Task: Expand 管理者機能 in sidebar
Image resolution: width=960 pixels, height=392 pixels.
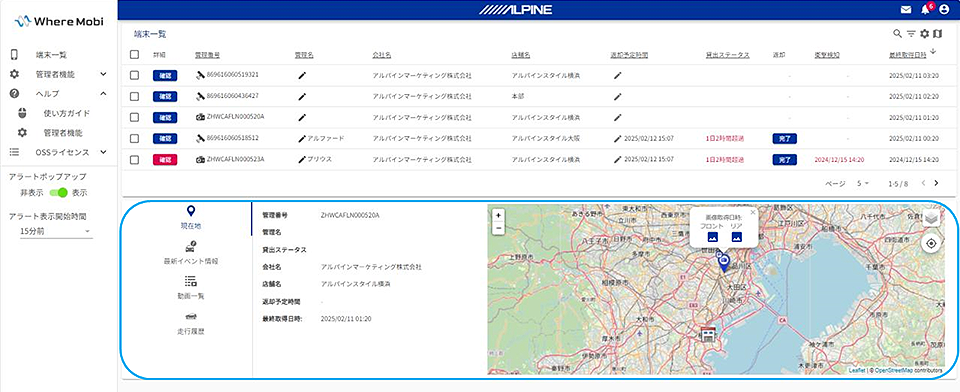Action: (58, 74)
